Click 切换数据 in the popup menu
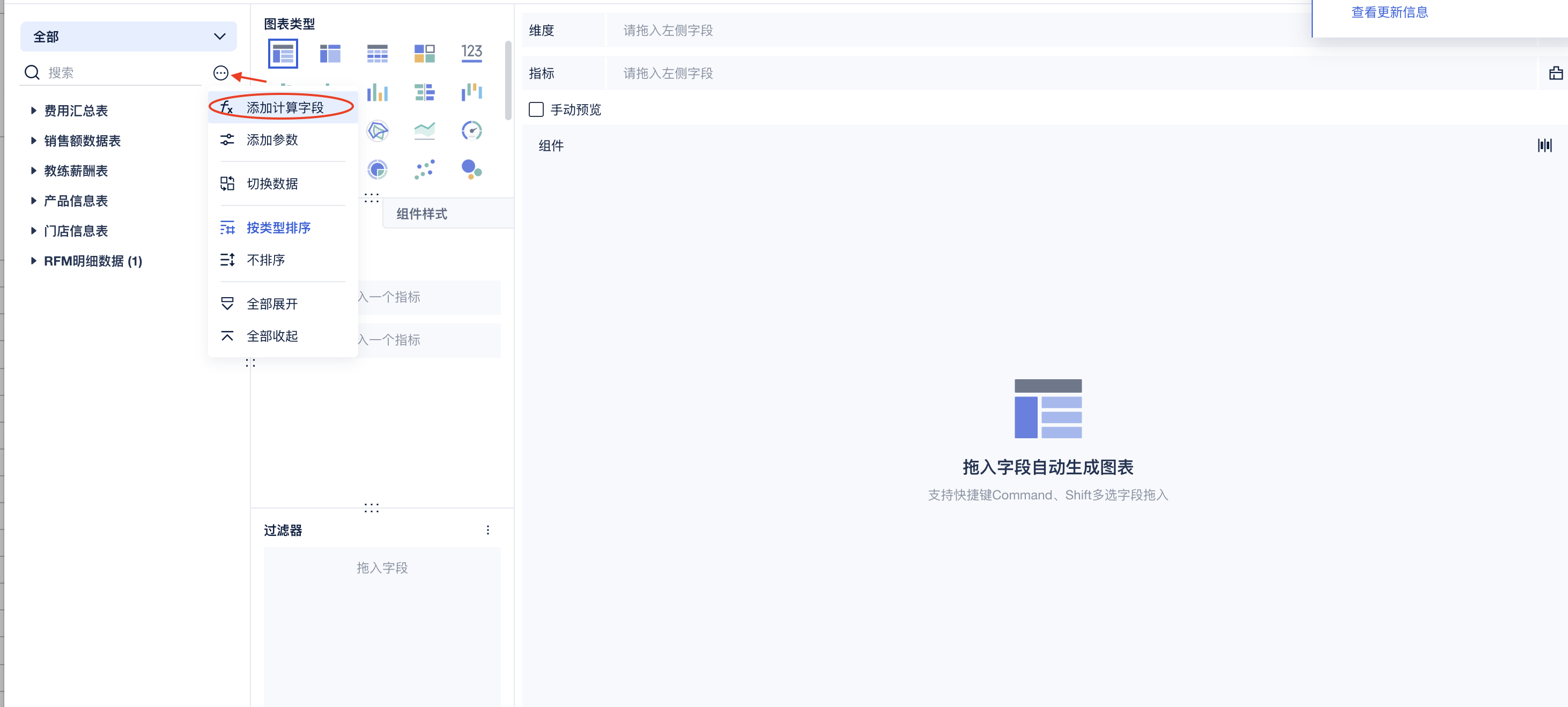This screenshot has height=707, width=1568. point(272,184)
